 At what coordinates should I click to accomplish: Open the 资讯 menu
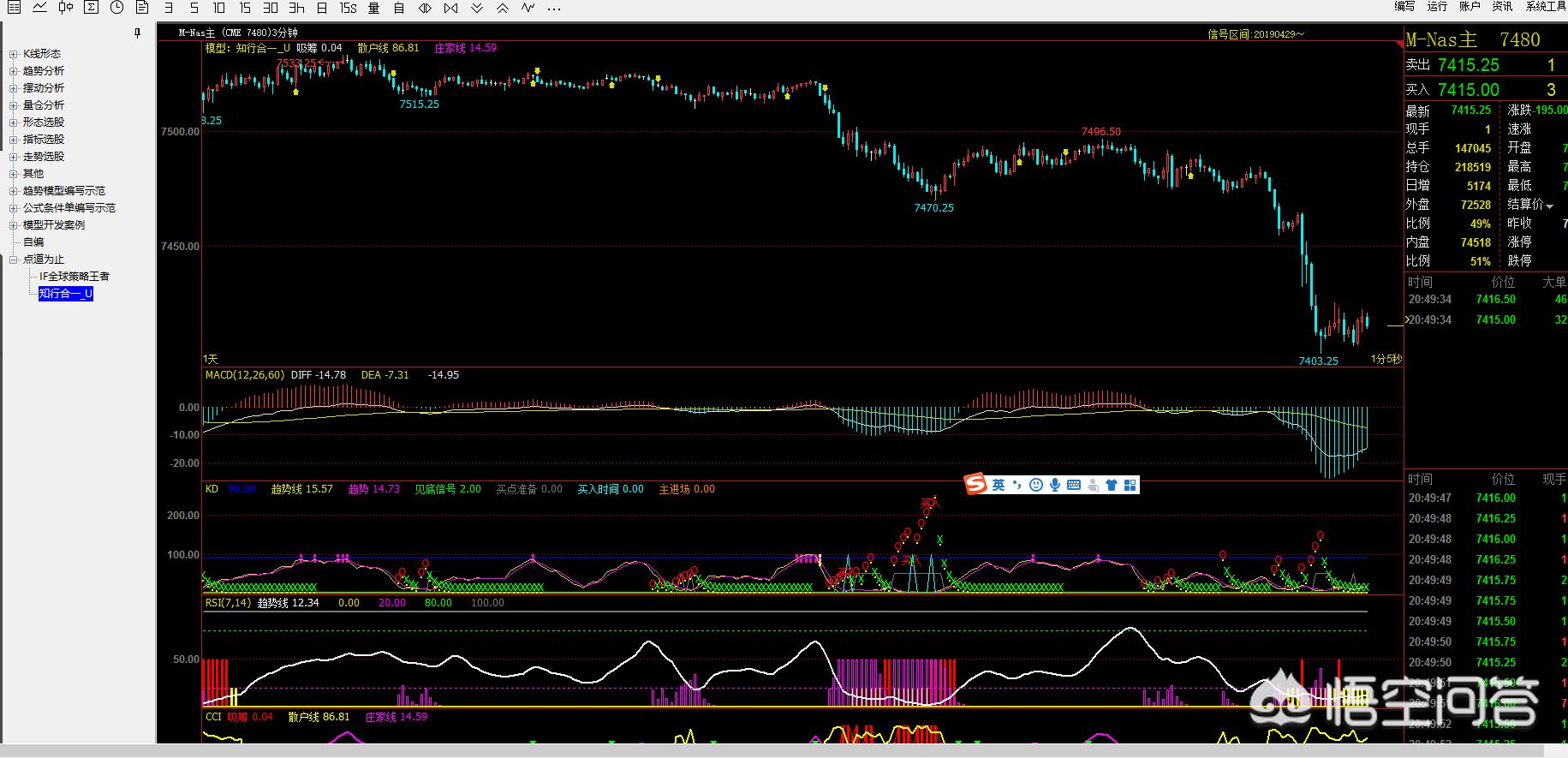pyautogui.click(x=1502, y=7)
